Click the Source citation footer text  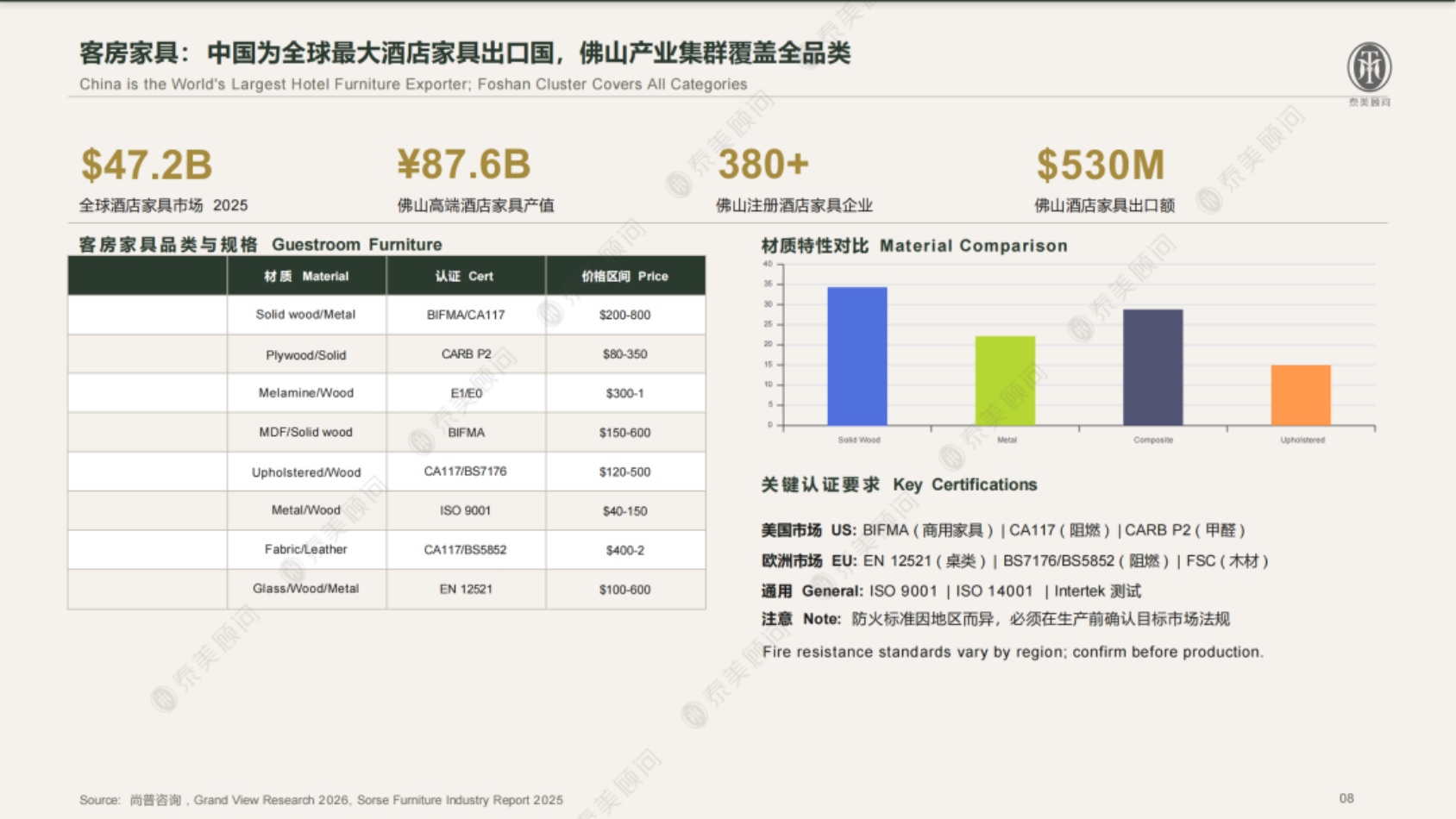(321, 800)
